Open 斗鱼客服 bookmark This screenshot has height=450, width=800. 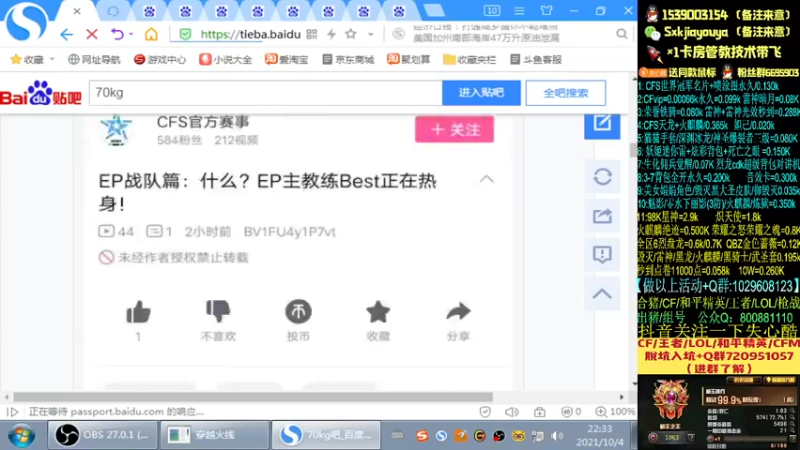(x=536, y=60)
